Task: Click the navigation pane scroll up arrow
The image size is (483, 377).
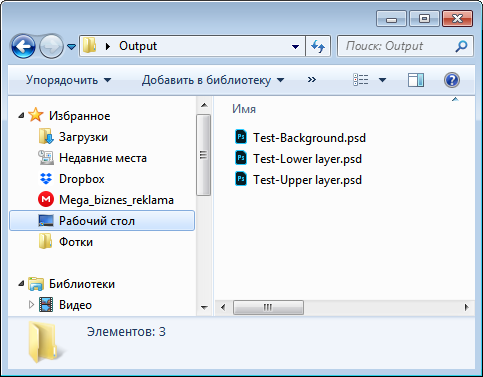Action: (204, 105)
